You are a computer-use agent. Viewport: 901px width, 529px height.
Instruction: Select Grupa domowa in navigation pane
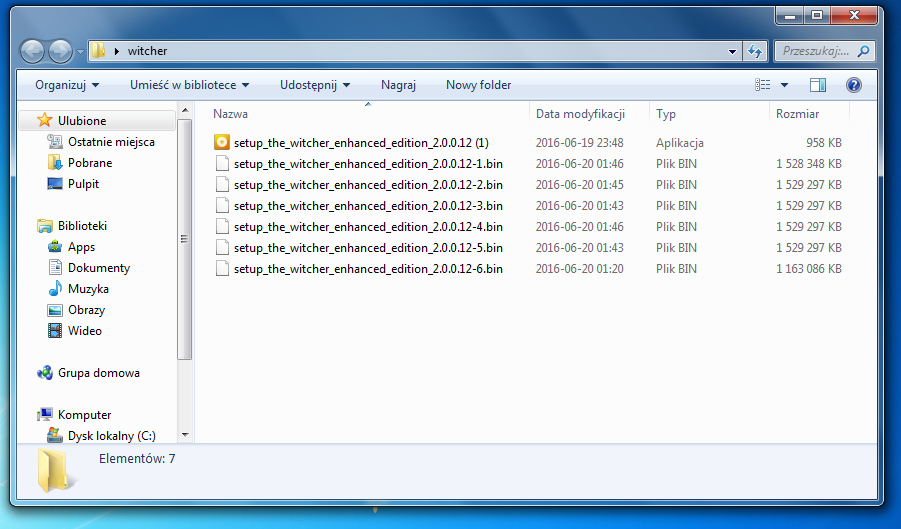point(98,373)
